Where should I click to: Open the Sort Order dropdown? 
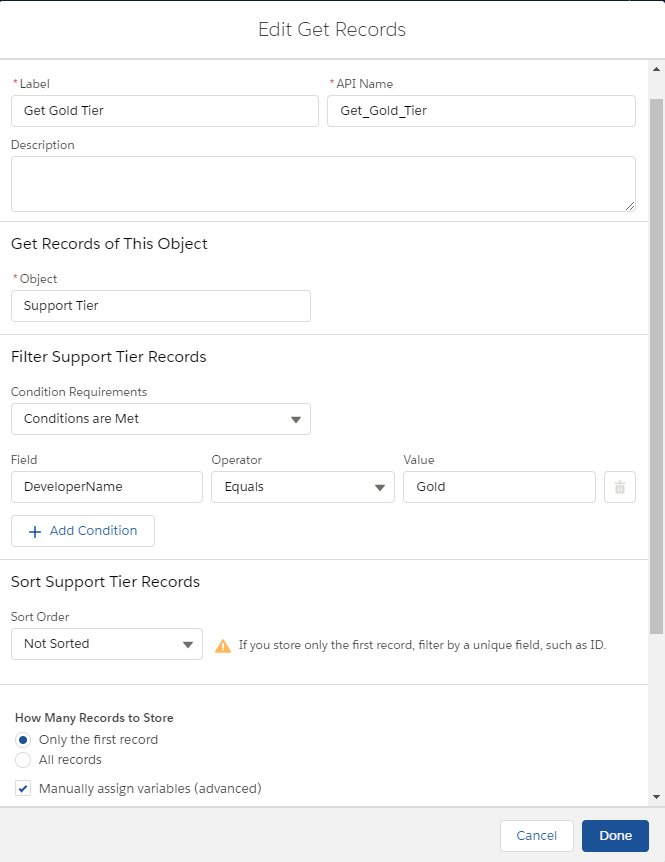tap(106, 644)
